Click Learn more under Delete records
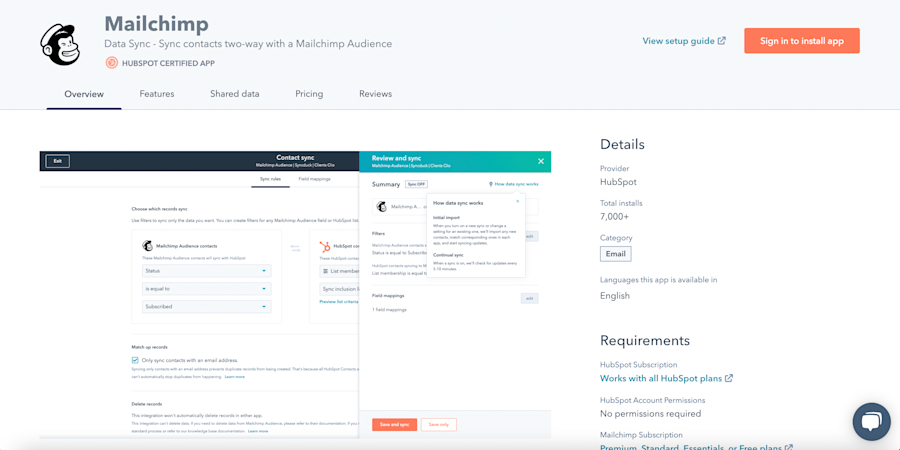The height and width of the screenshot is (450, 900). pyautogui.click(x=258, y=430)
